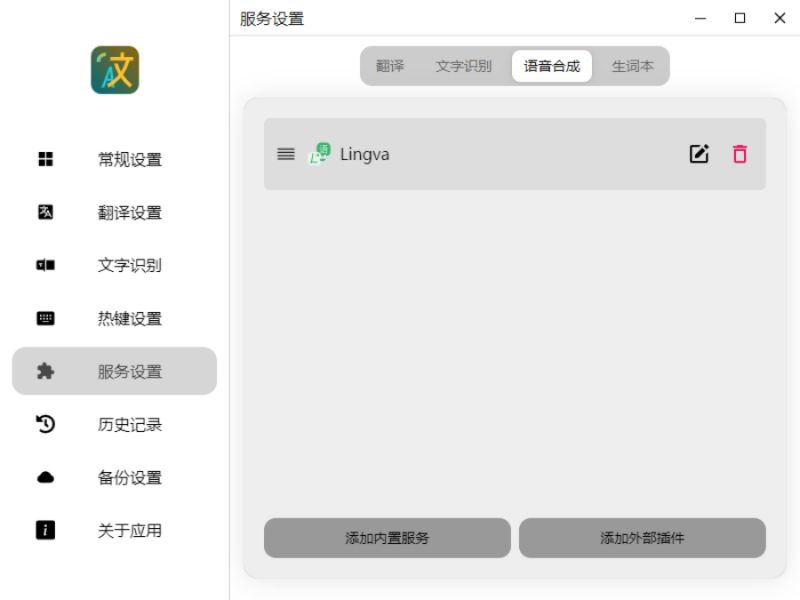
Task: Select the 语音合成 tab
Action: click(552, 66)
